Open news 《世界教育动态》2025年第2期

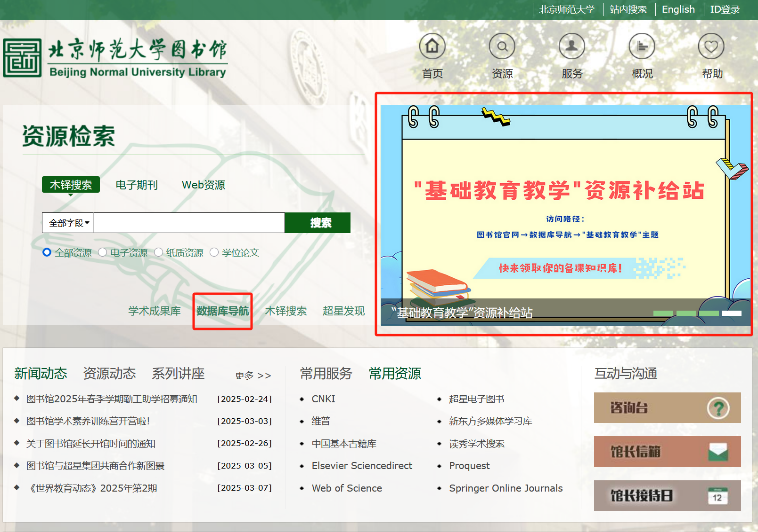point(92,488)
